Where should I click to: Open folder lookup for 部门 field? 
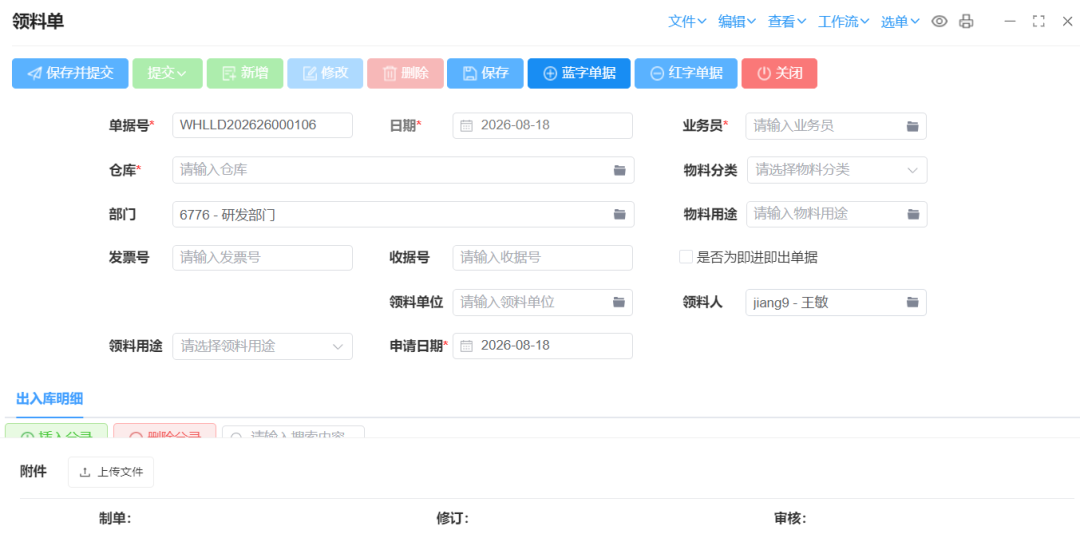coord(620,214)
